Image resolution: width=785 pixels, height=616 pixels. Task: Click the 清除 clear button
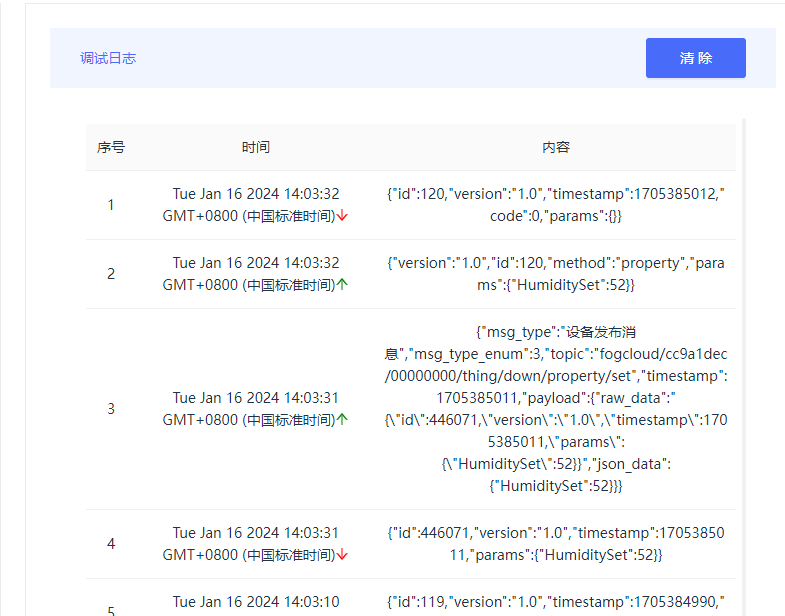[695, 58]
